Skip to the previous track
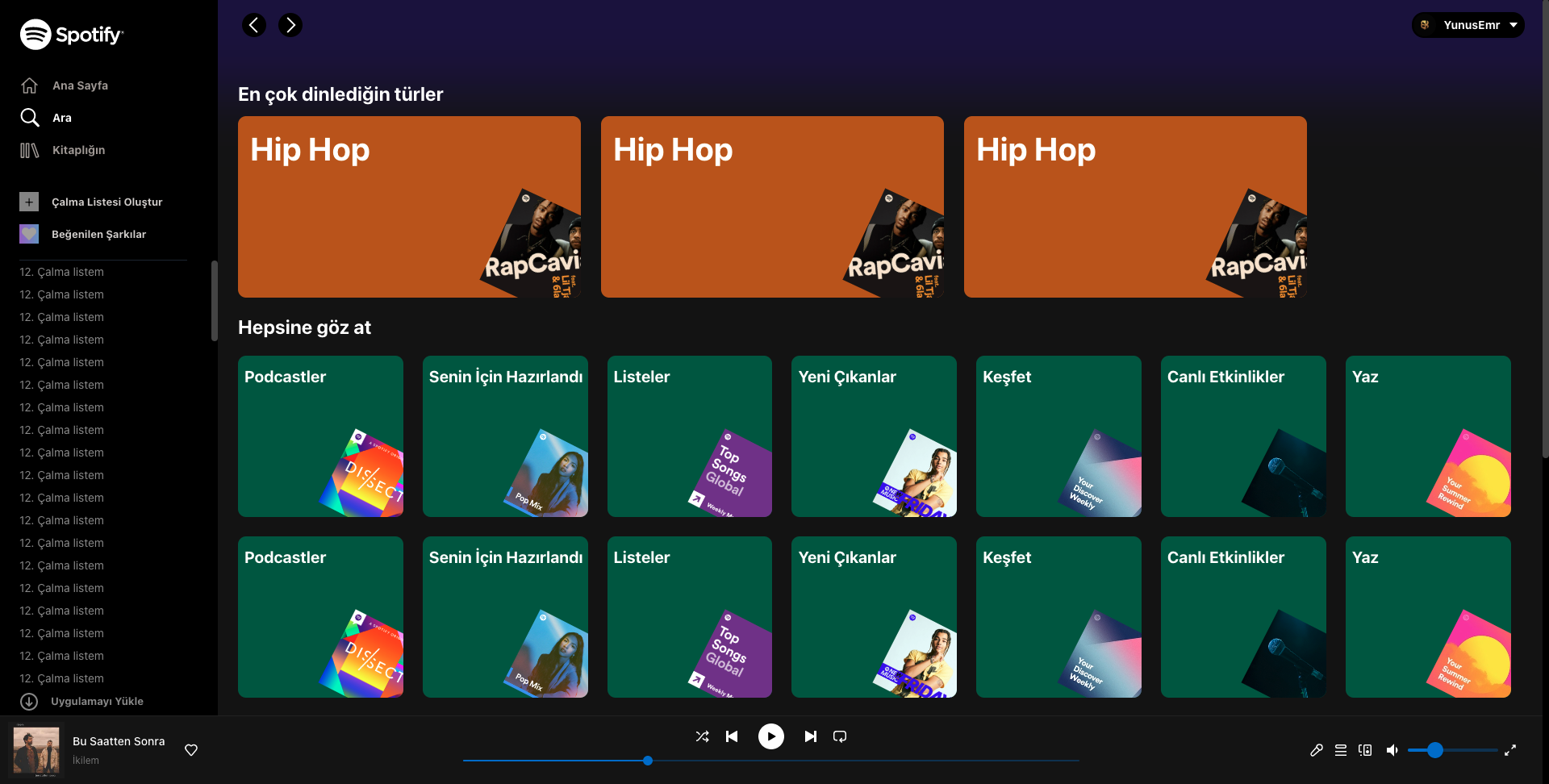Image resolution: width=1549 pixels, height=784 pixels. pos(732,736)
